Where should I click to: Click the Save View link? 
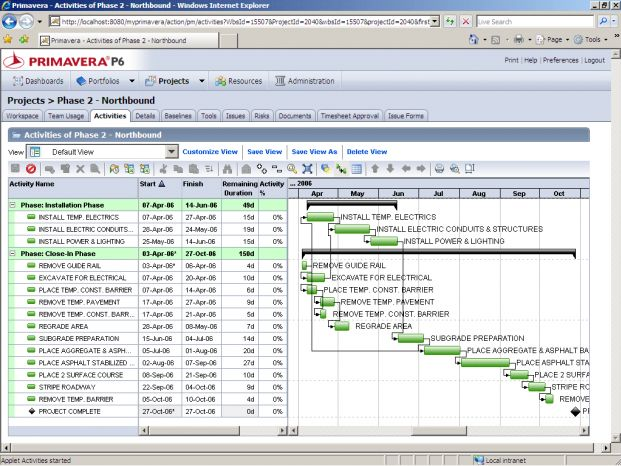pos(265,152)
